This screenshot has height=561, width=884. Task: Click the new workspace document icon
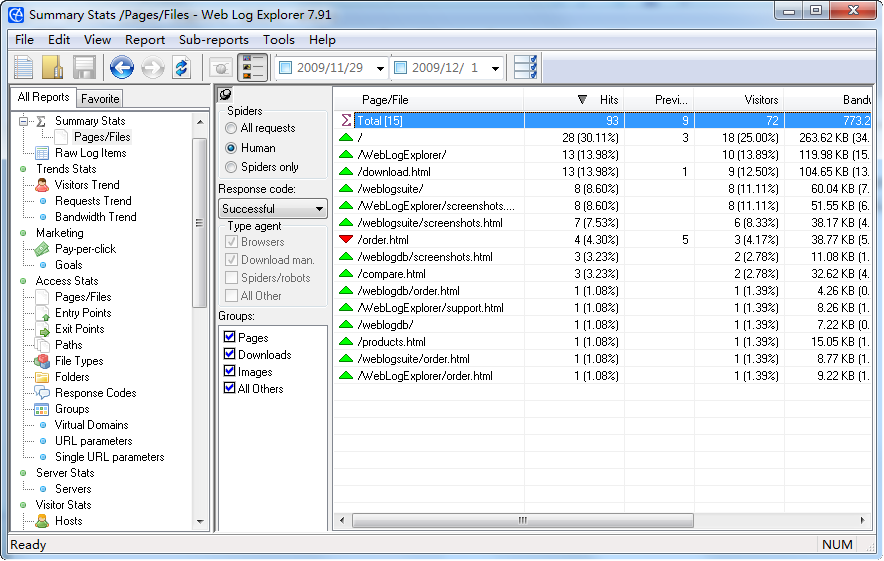click(x=23, y=68)
